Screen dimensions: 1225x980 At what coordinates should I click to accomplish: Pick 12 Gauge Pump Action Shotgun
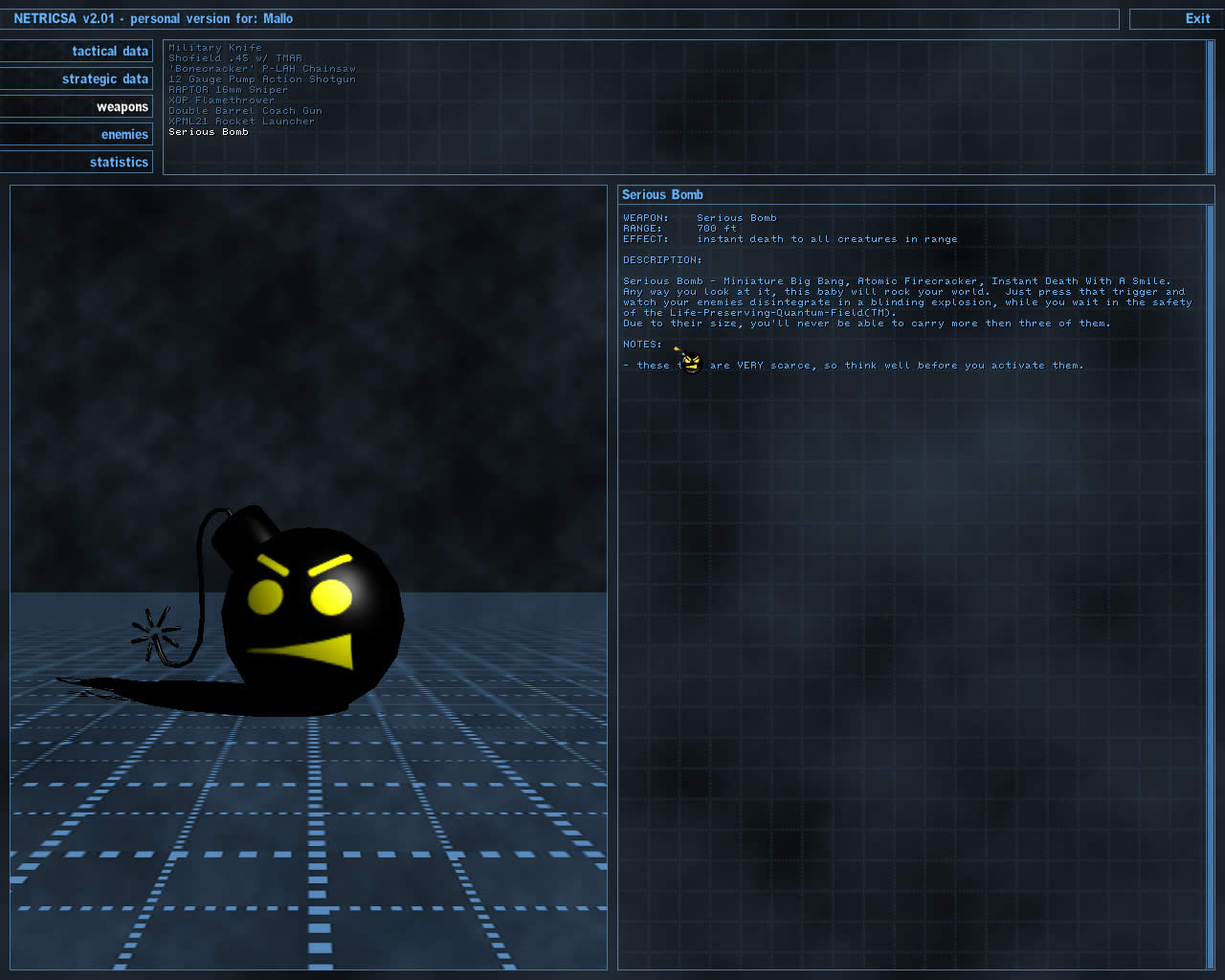261,79
